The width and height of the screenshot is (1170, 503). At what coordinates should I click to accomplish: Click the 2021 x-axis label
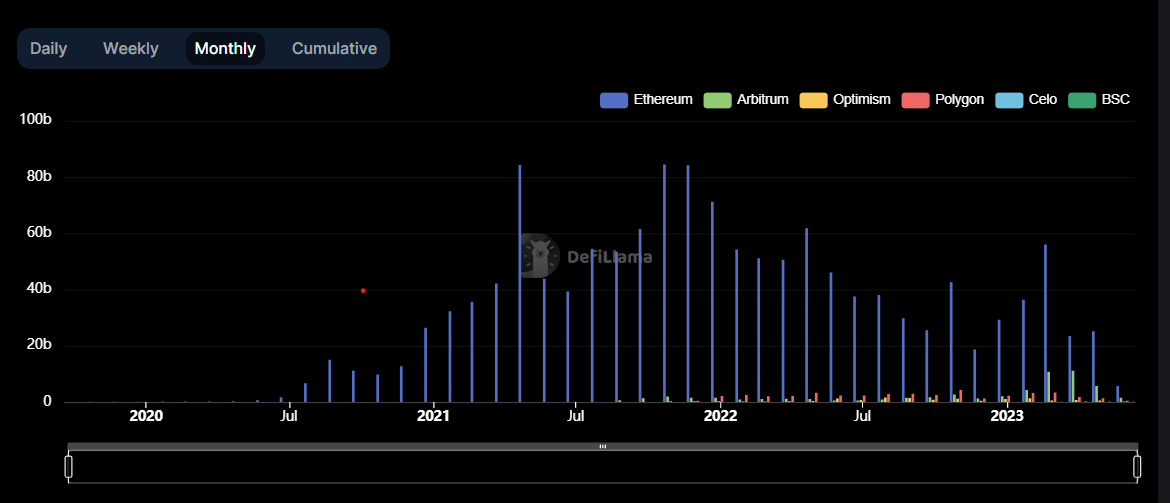[x=434, y=416]
